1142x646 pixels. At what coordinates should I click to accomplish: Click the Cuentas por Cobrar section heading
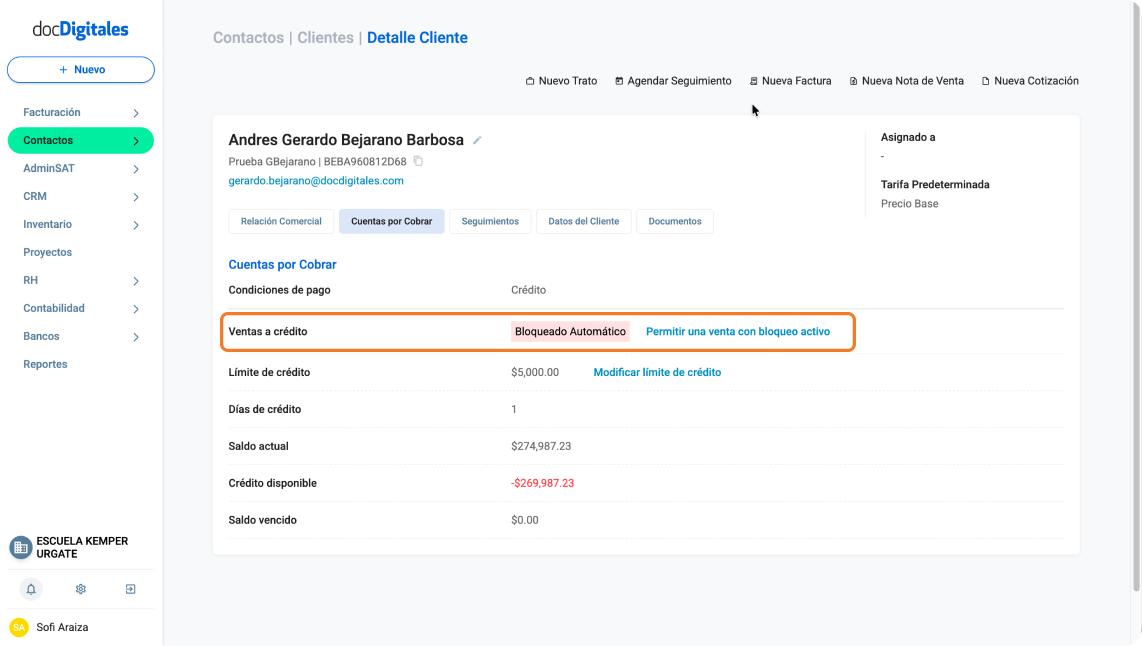pos(283,264)
